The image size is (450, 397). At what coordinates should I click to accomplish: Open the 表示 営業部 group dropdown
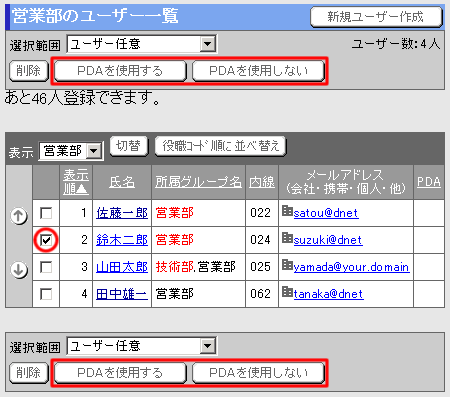click(x=71, y=151)
